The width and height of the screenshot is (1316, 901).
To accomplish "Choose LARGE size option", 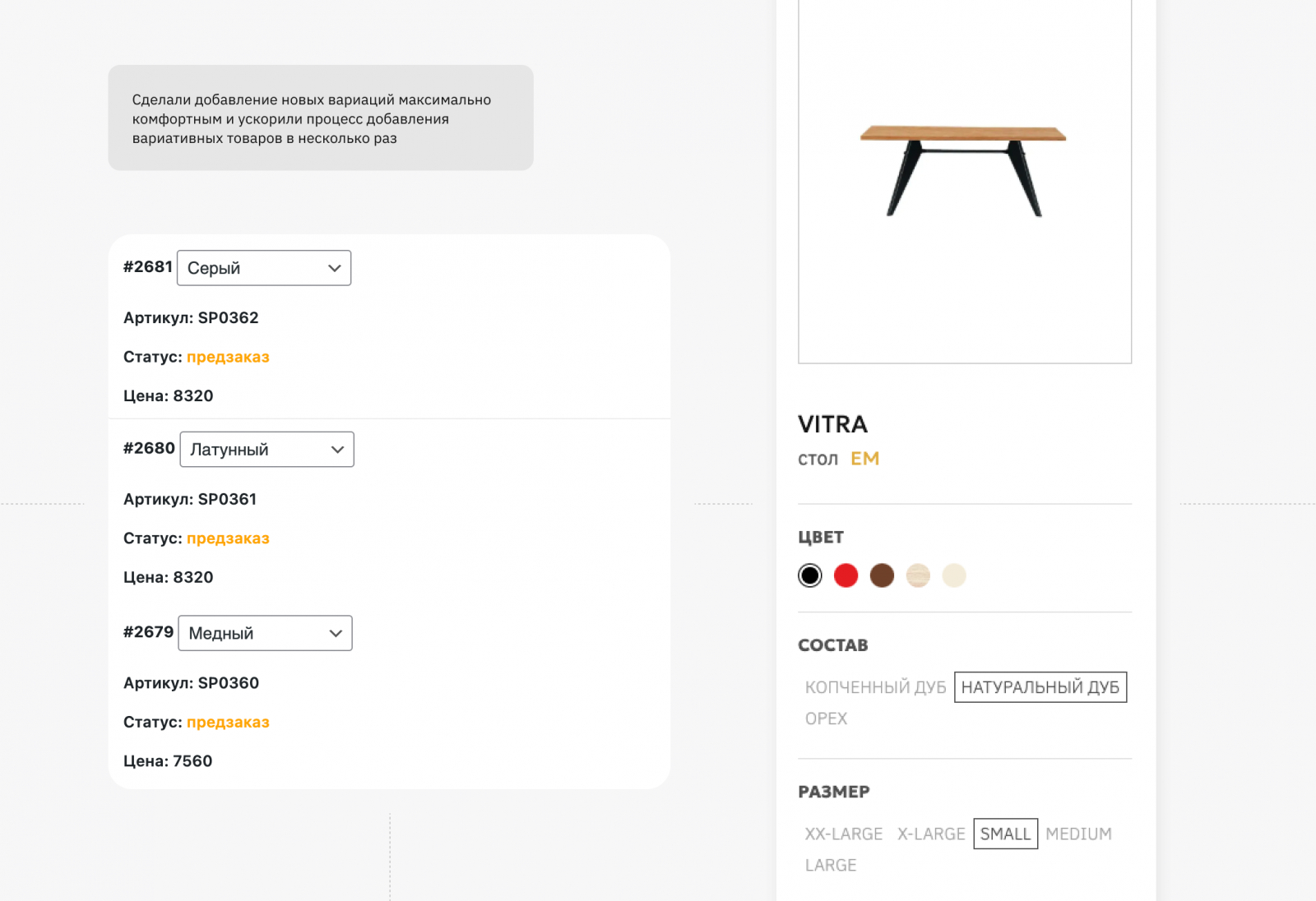I will [x=831, y=865].
